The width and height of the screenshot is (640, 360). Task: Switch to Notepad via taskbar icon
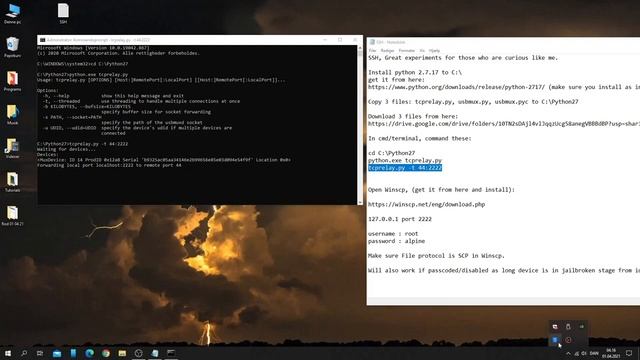(155, 353)
